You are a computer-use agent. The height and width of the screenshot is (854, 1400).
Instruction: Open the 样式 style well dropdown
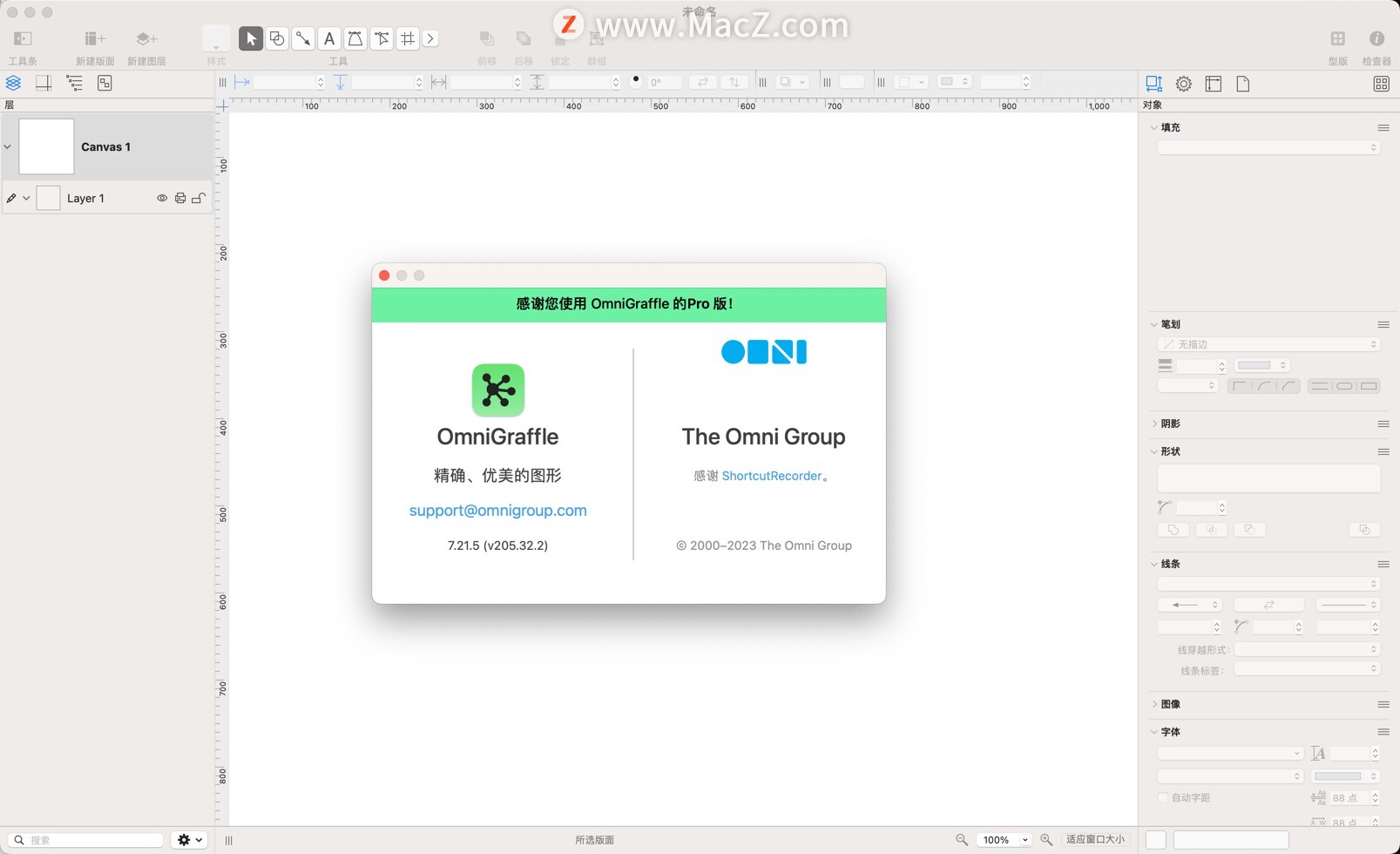pos(216,38)
